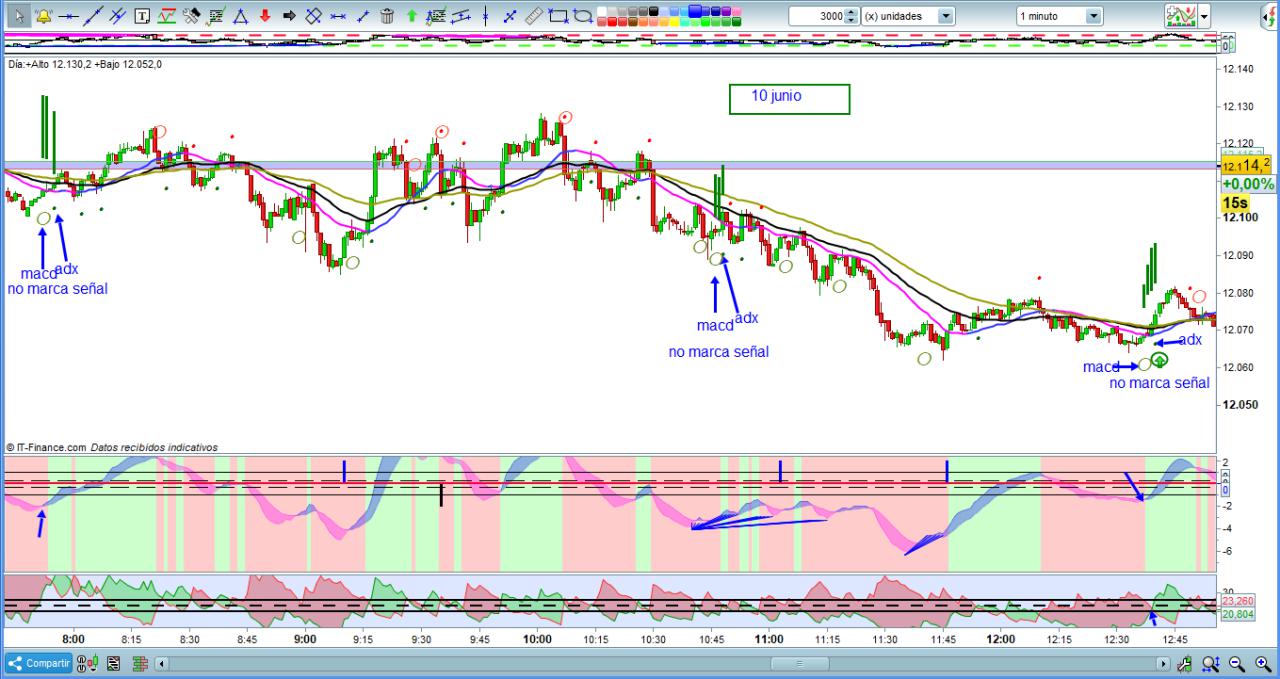Image resolution: width=1280 pixels, height=679 pixels.
Task: Click the zoom in magnifier icon
Action: pyautogui.click(x=1263, y=663)
